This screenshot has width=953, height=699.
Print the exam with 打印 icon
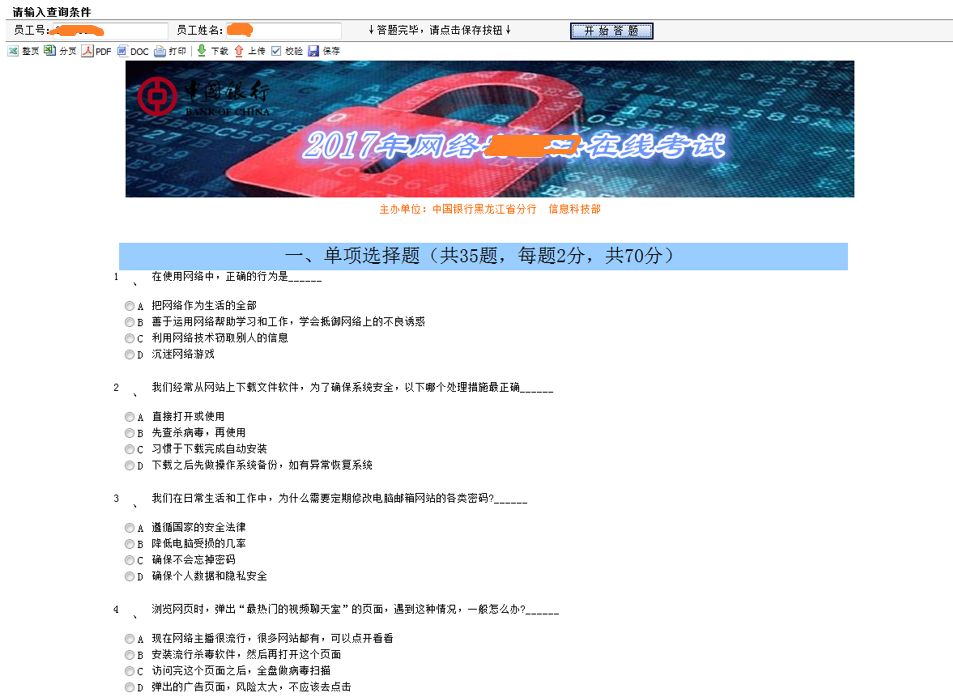160,51
